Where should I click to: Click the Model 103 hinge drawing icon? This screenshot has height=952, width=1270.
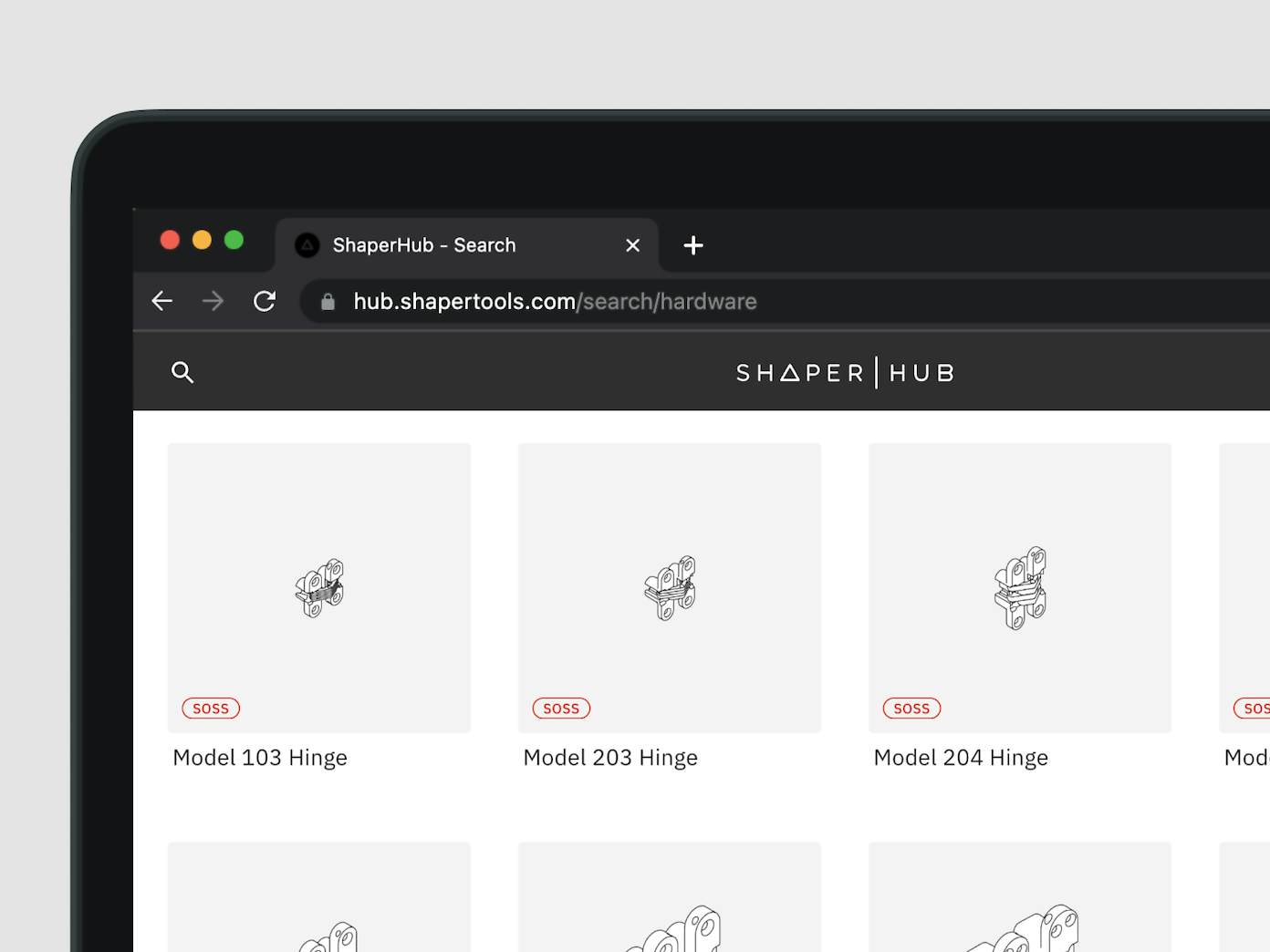point(319,588)
